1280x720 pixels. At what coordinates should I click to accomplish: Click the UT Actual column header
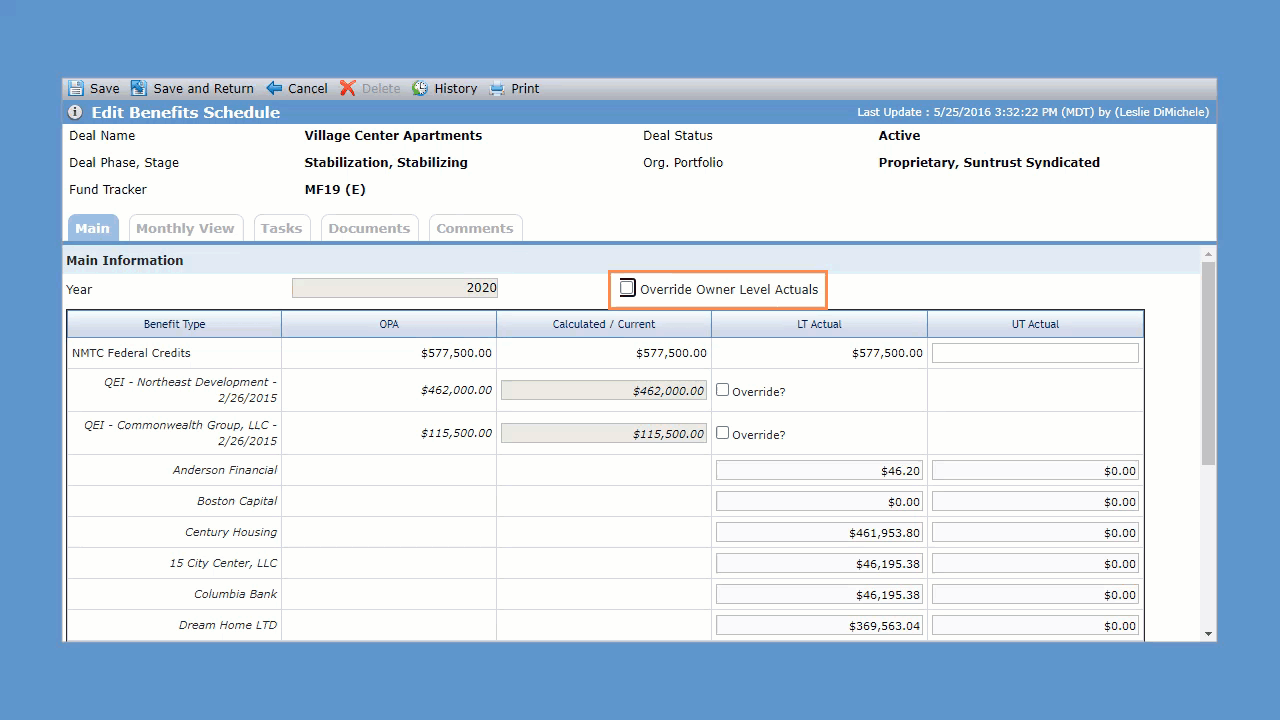[1035, 324]
